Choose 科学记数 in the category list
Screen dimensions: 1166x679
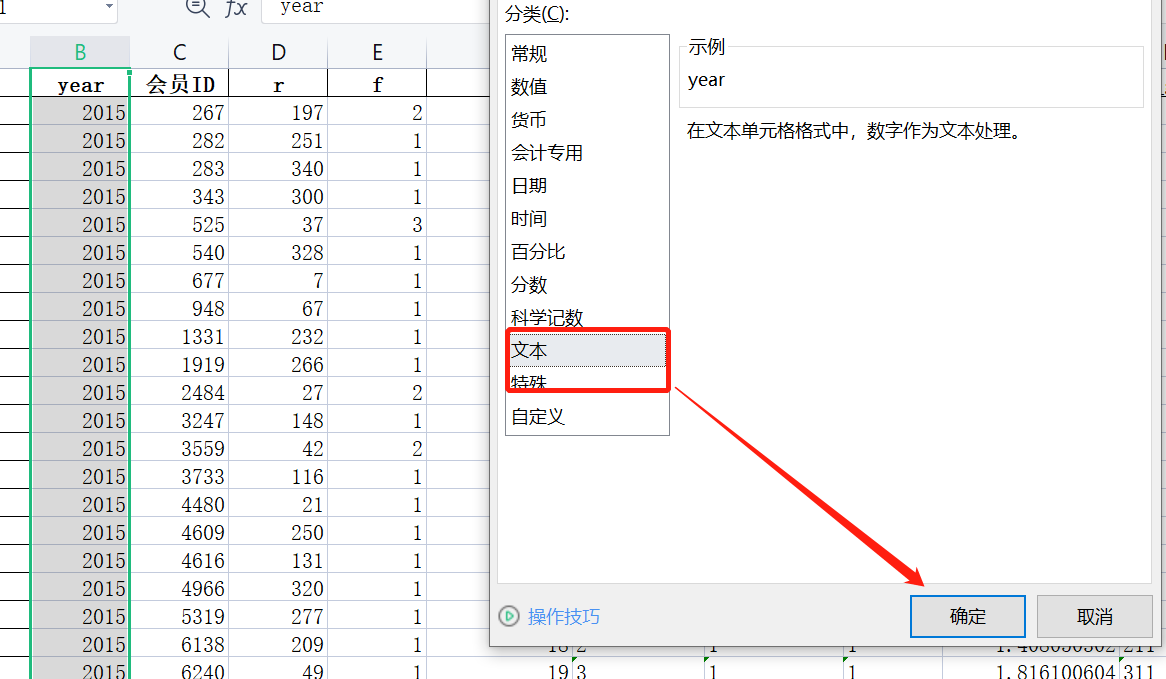[x=587, y=318]
